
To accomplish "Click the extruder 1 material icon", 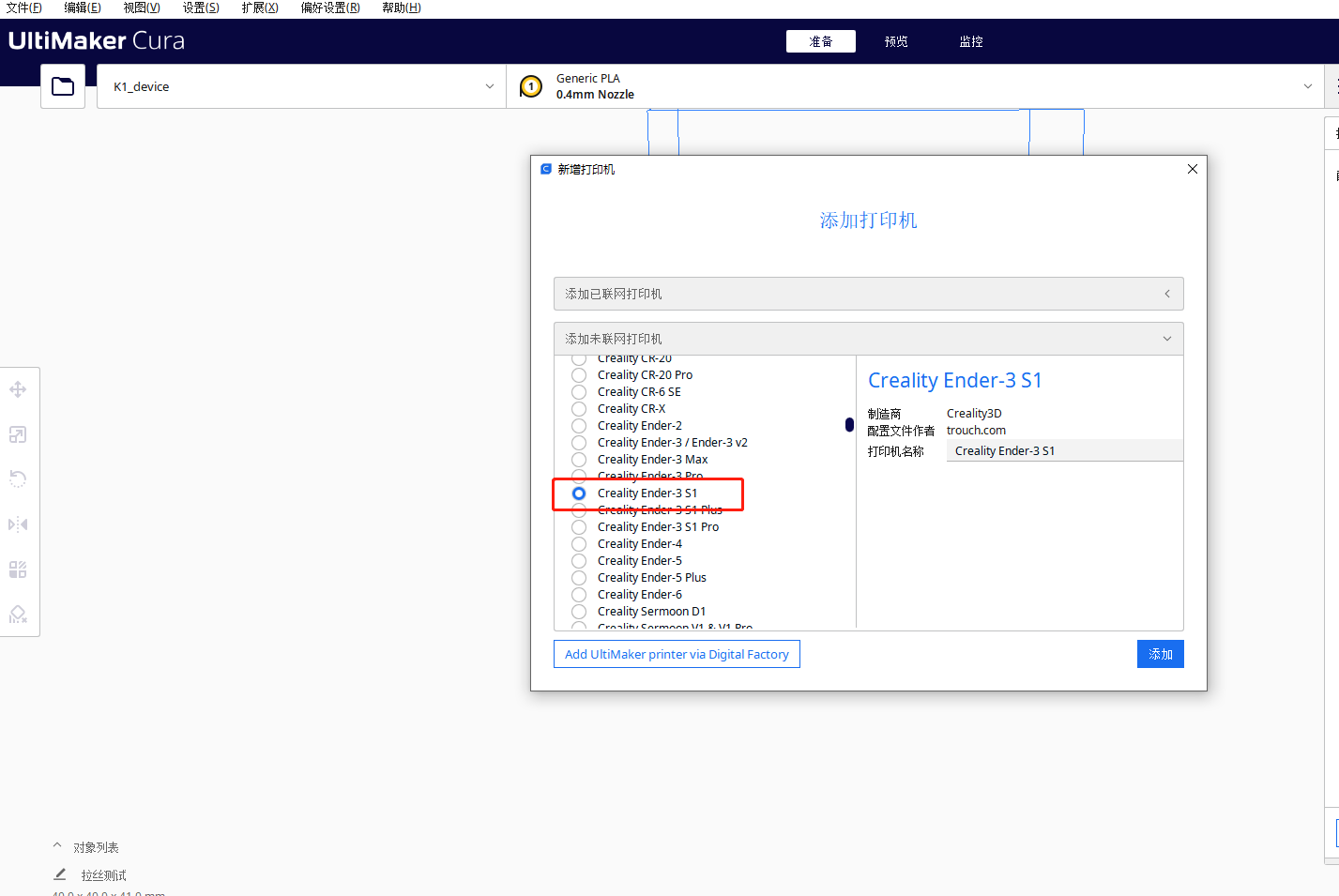I will [x=531, y=87].
